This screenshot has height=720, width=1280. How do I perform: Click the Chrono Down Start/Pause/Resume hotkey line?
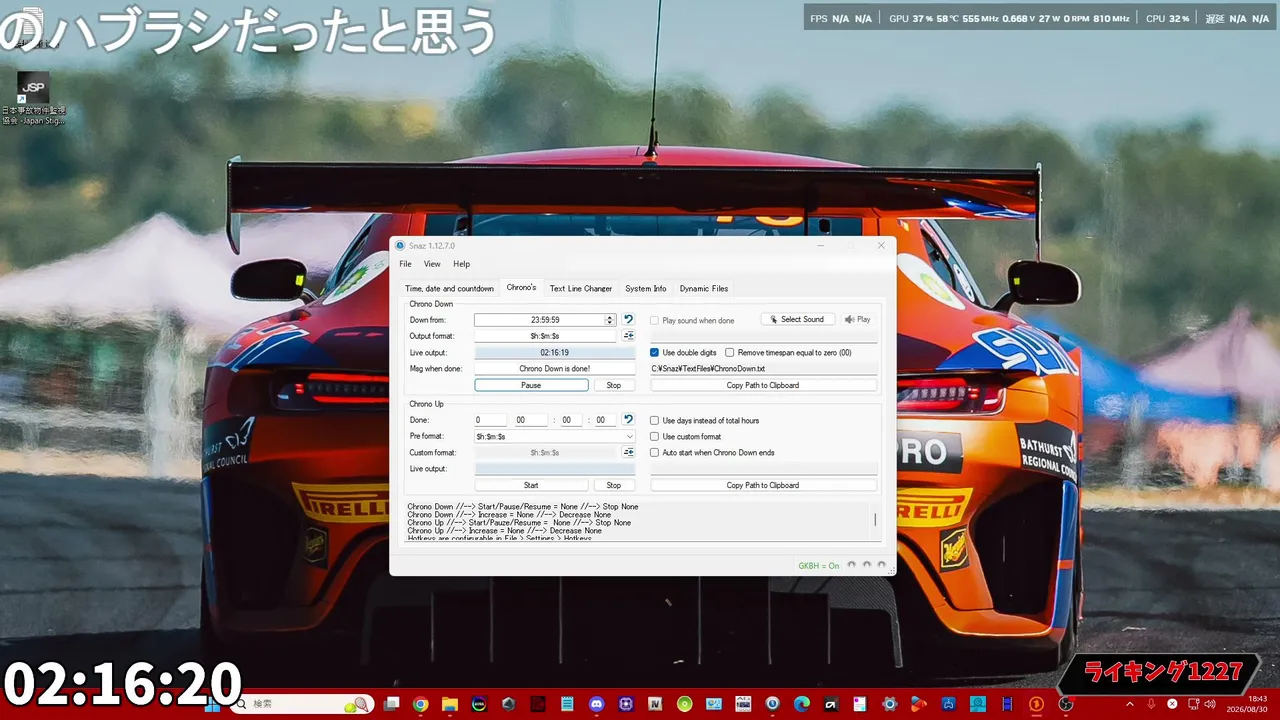pos(523,507)
